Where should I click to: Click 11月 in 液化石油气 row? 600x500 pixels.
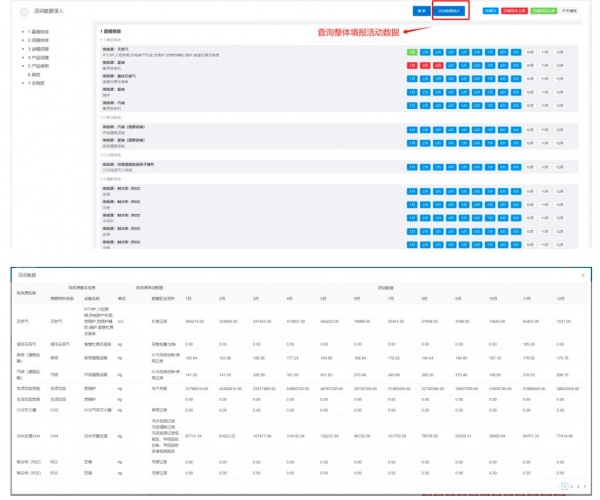[545, 79]
